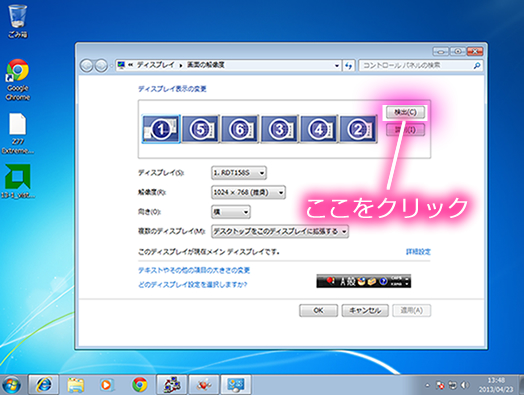Refresh the control panel address bar
The width and height of the screenshot is (524, 395).
click(349, 65)
